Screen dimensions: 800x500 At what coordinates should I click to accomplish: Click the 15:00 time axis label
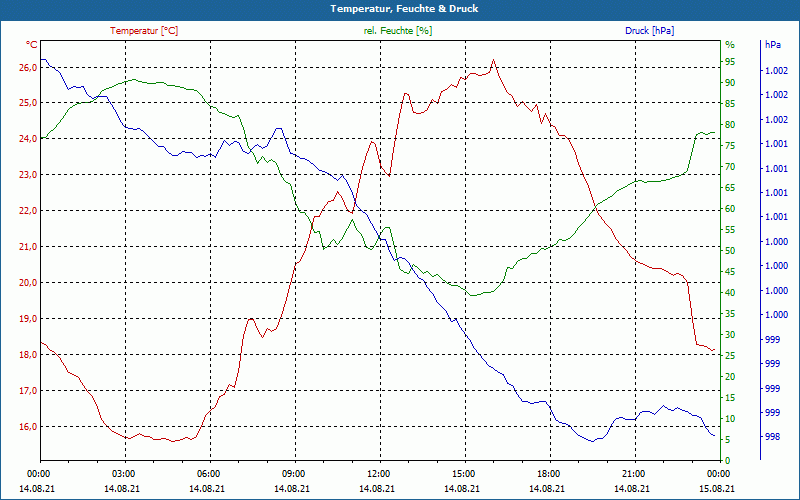(x=462, y=474)
